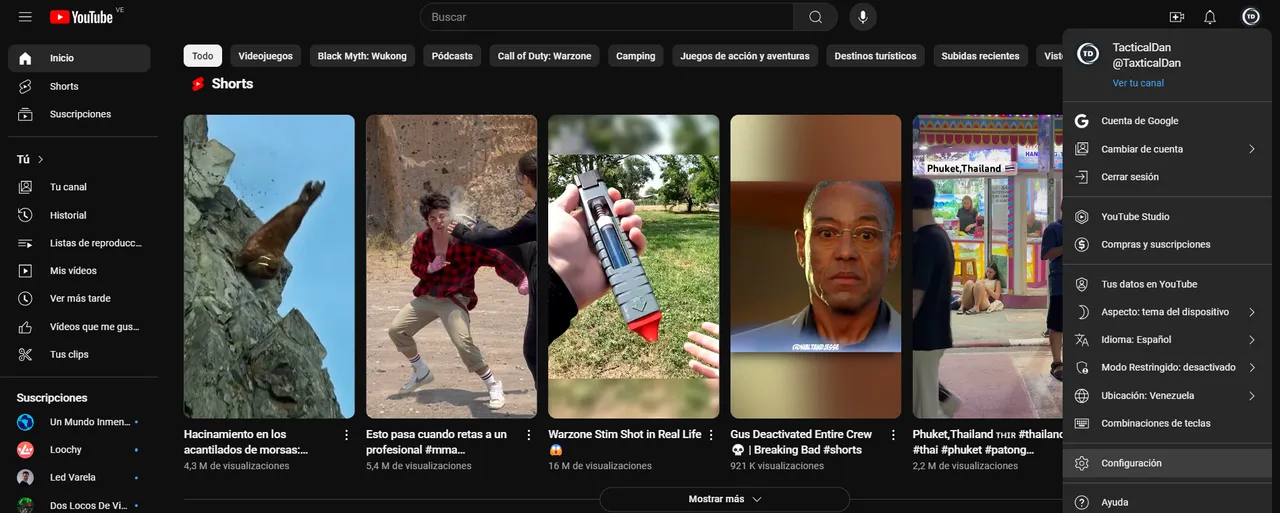Click the Ver tu canal link
Image resolution: width=1280 pixels, height=513 pixels.
1138,83
